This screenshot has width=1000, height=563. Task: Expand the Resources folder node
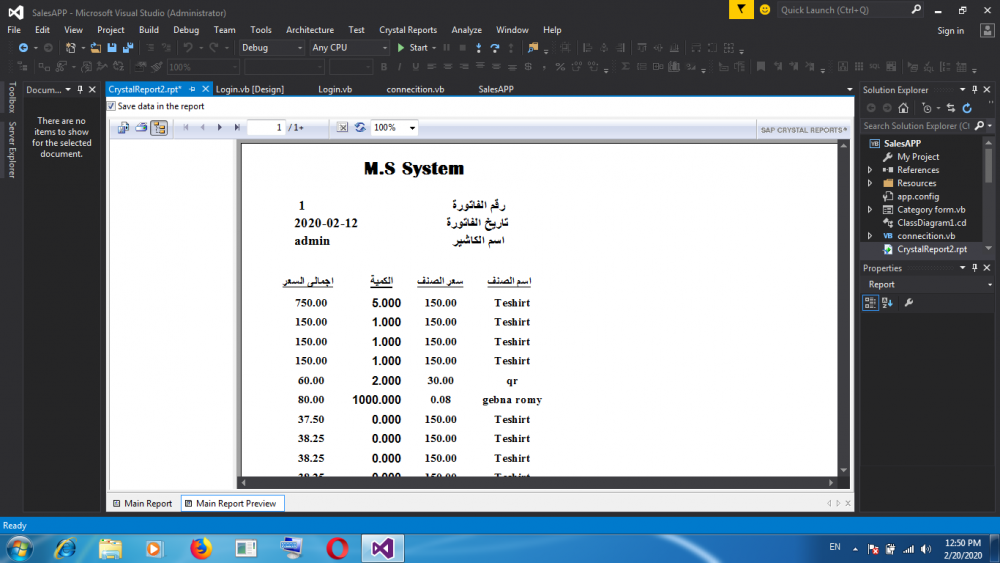click(x=870, y=183)
